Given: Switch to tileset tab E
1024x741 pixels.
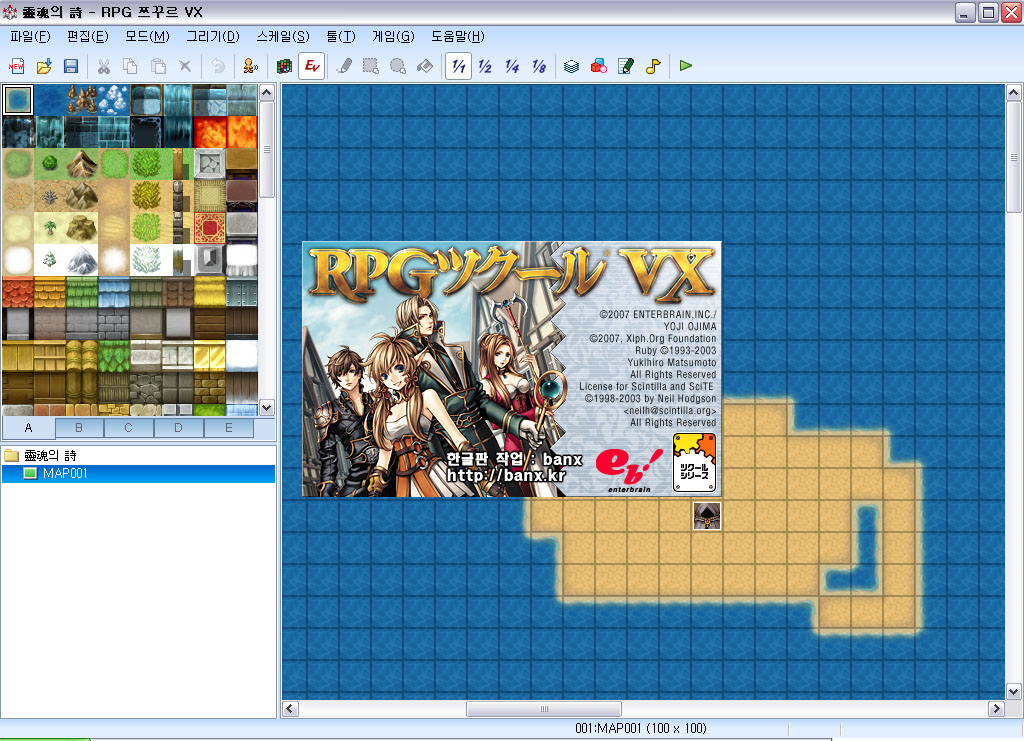Looking at the screenshot, I should pos(229,428).
